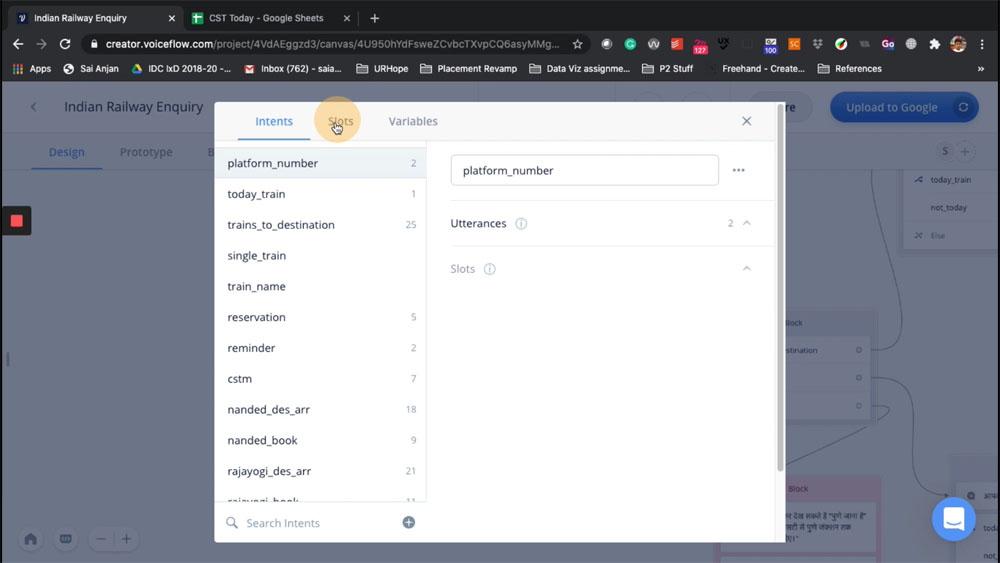1000x563 pixels.
Task: Click the canvas home icon
Action: tap(31, 539)
